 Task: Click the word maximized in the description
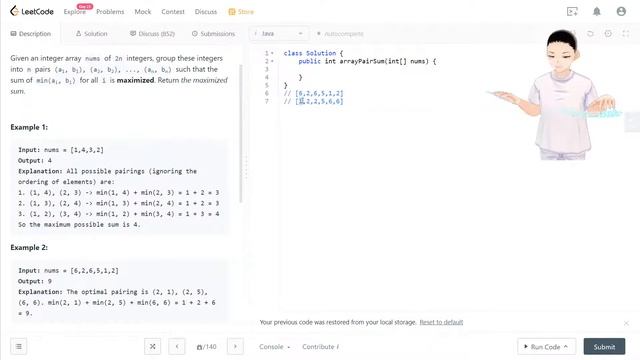click(x=135, y=80)
